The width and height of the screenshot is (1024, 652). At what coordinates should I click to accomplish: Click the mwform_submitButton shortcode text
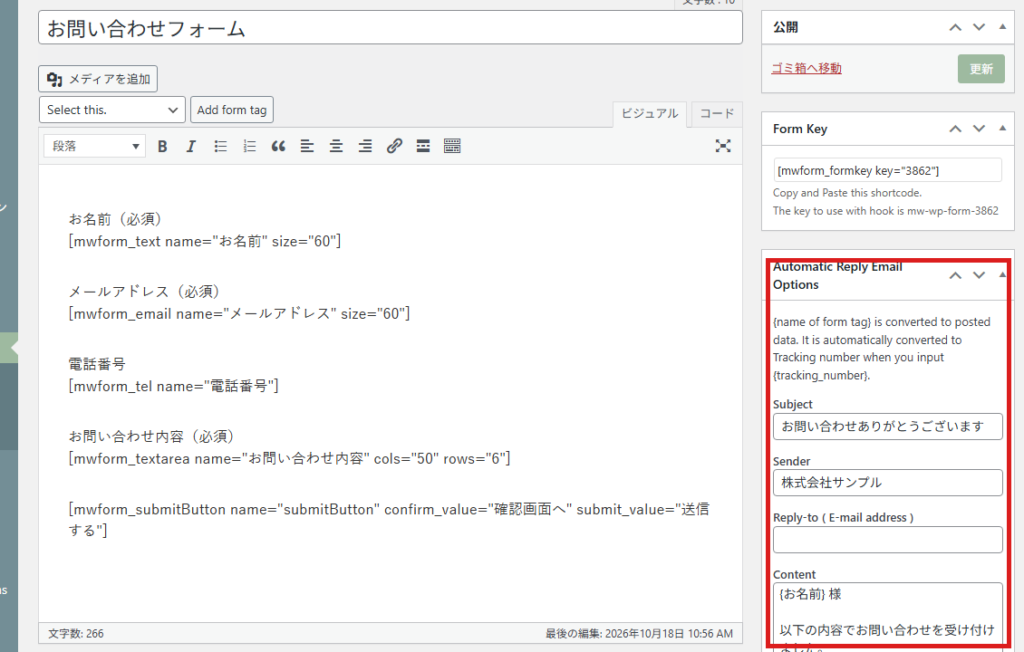[x=389, y=519]
